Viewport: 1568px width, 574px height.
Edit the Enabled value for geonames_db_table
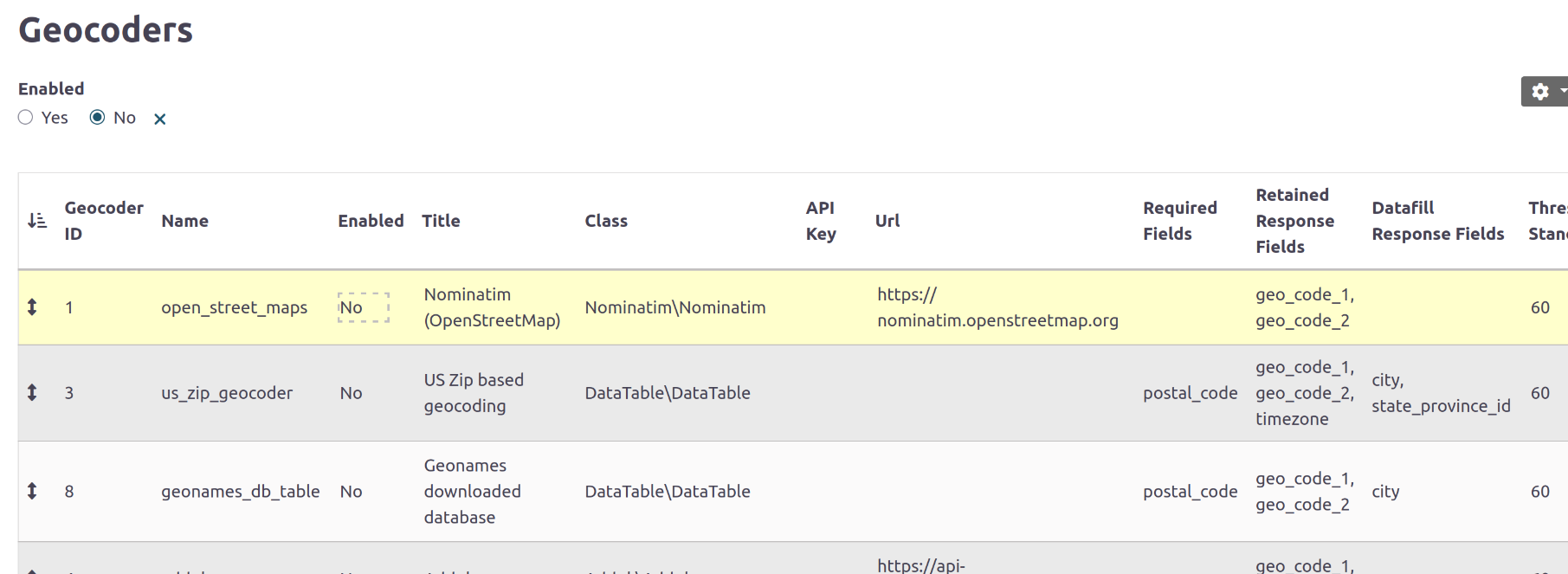tap(351, 492)
